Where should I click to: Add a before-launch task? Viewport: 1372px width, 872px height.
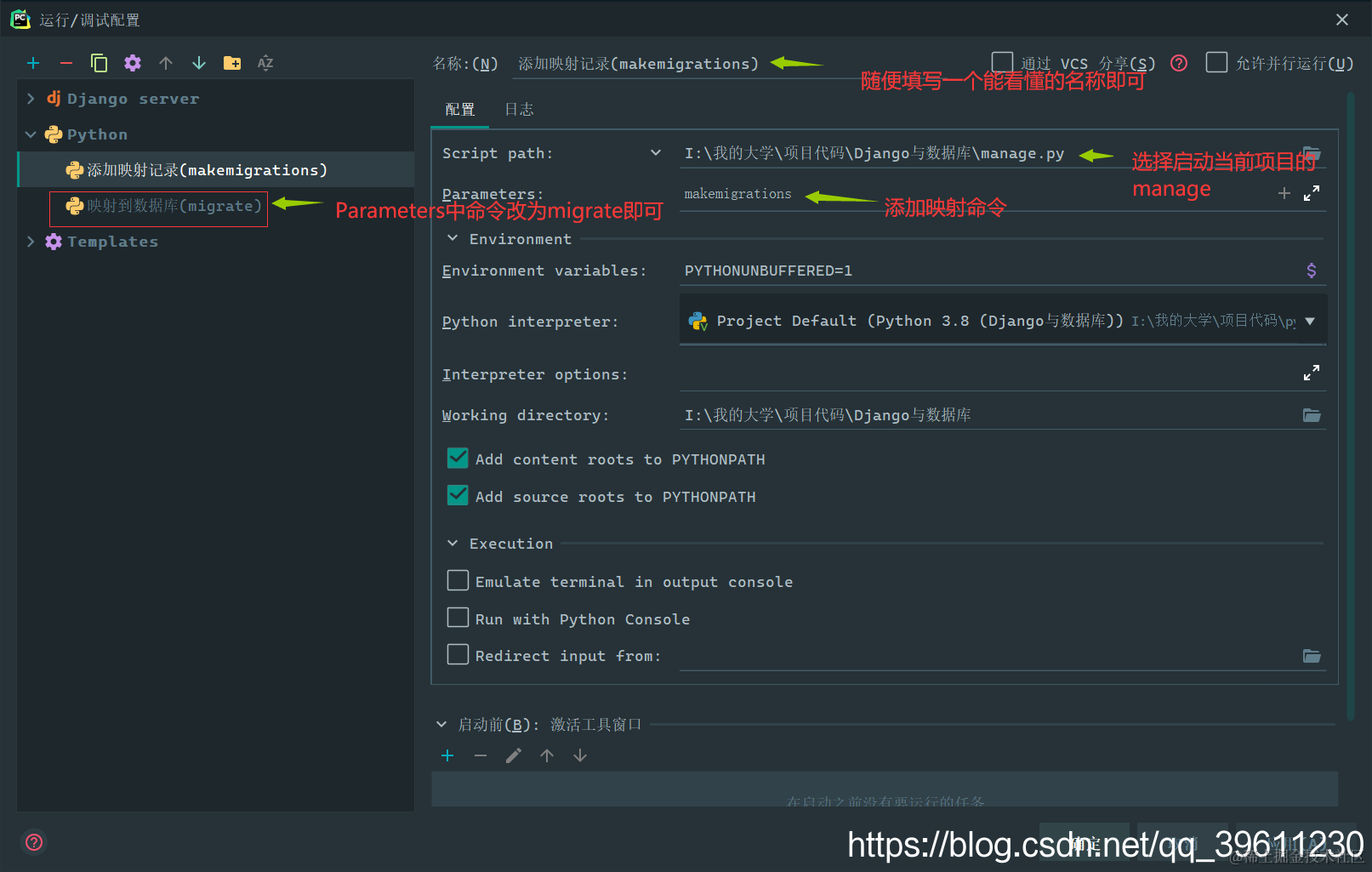[447, 755]
